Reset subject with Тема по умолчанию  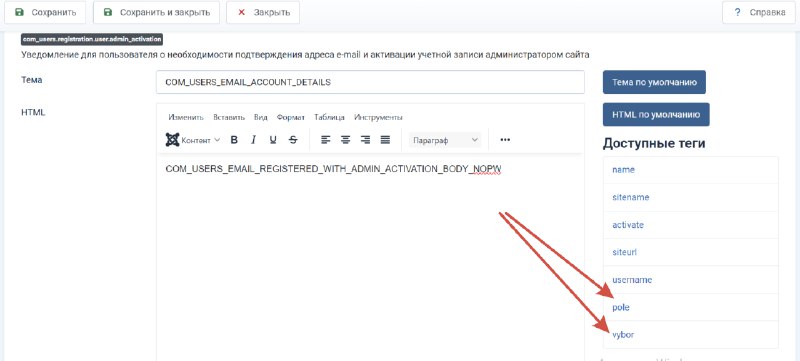click(x=654, y=82)
